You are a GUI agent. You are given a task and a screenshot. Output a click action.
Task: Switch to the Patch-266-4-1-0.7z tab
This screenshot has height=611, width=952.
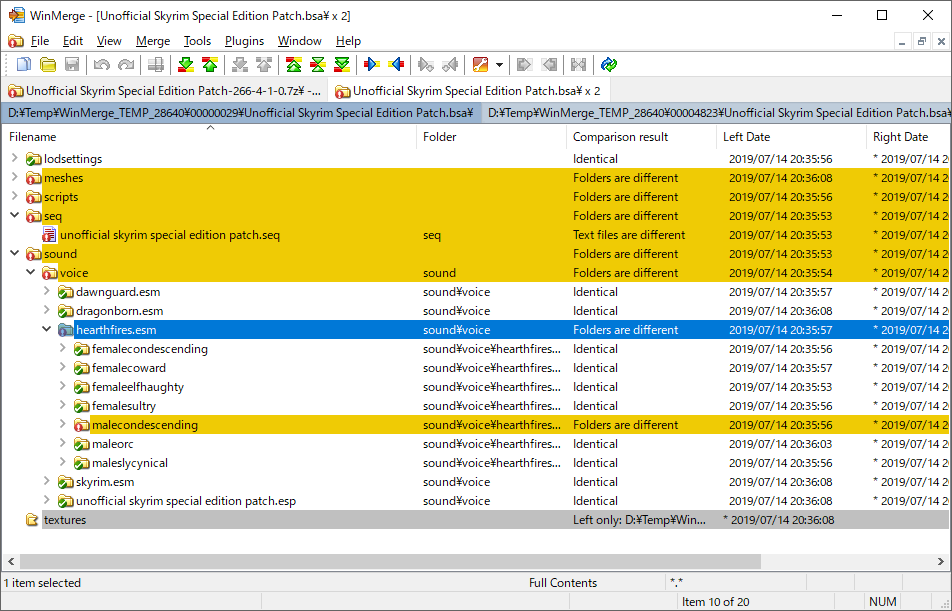tap(165, 91)
